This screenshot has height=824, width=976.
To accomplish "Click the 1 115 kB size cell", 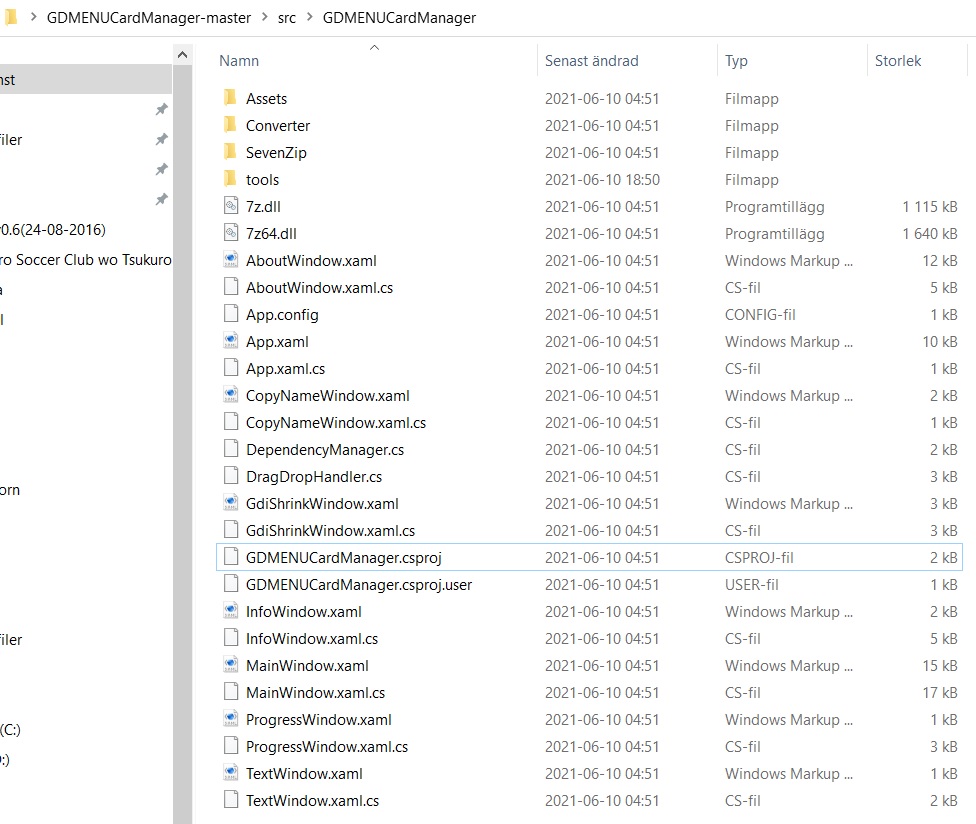I will pos(930,207).
